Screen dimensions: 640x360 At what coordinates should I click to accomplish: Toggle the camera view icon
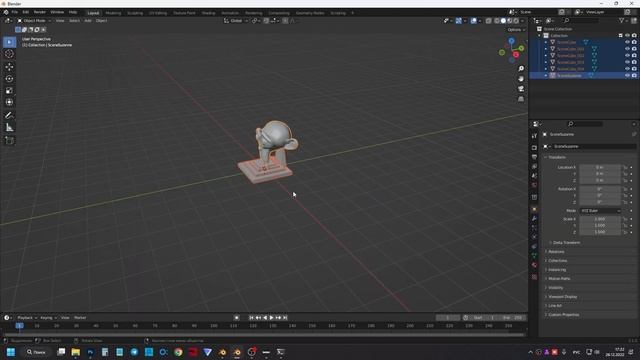pyautogui.click(x=521, y=89)
